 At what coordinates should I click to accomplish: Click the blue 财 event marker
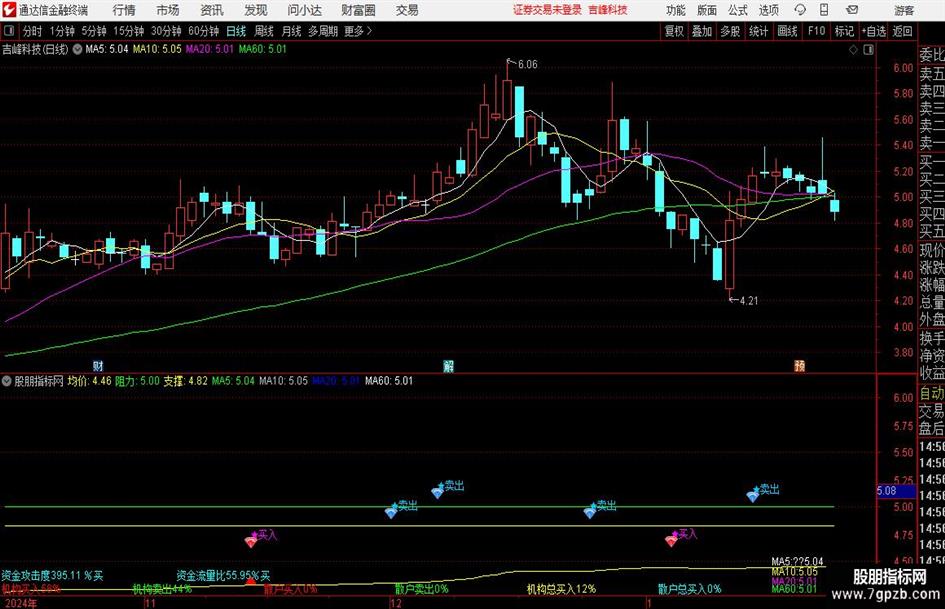point(98,365)
